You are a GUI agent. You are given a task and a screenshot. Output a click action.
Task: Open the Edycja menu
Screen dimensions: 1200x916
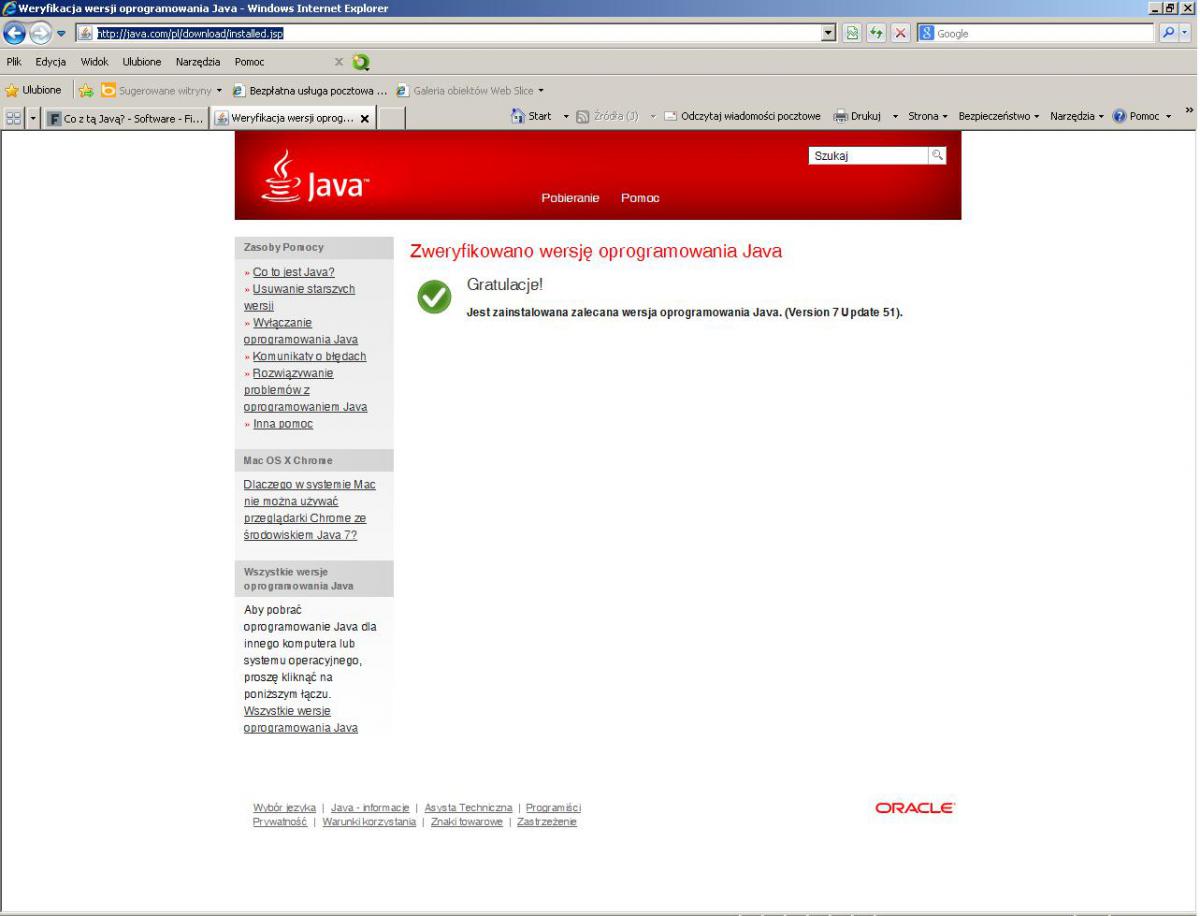click(x=51, y=62)
